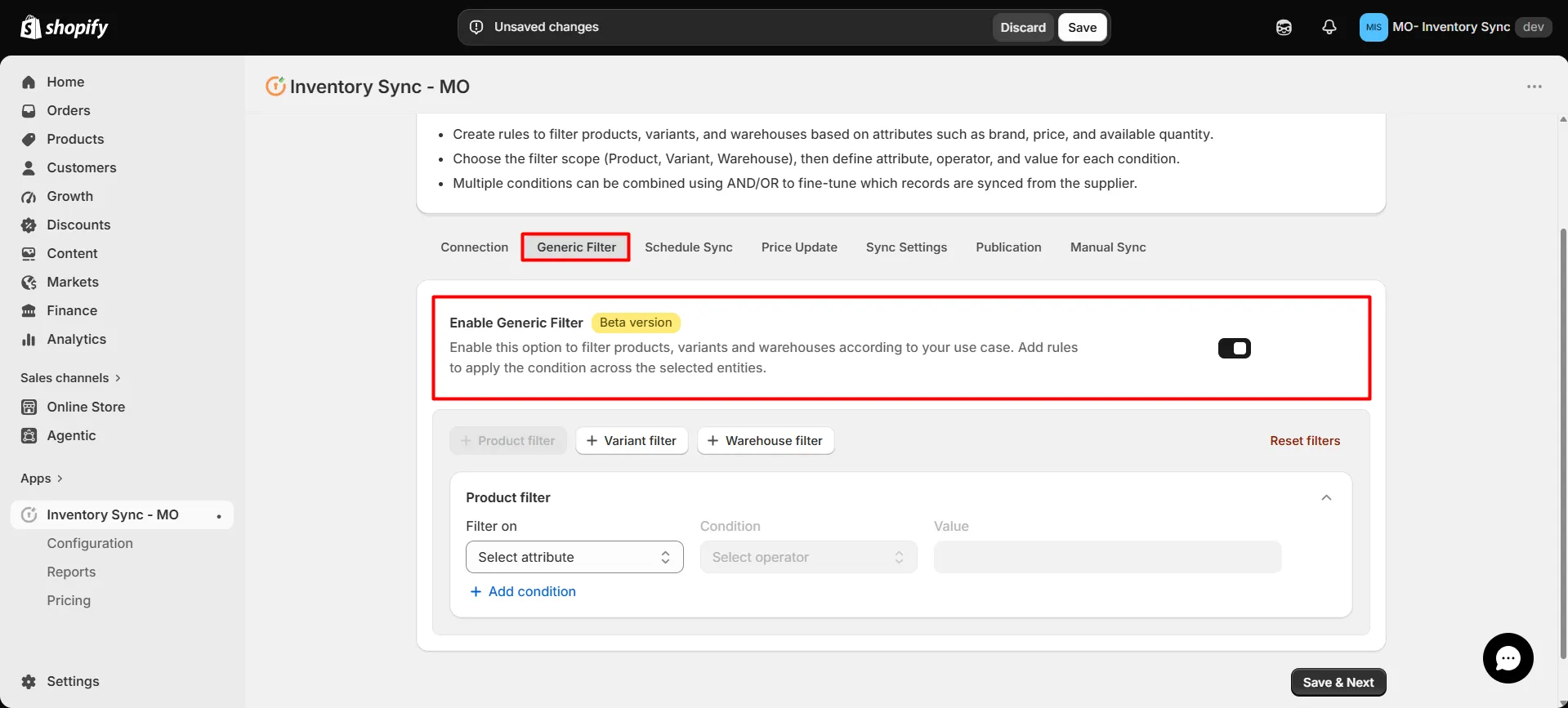
Task: Open the Price Update tab
Action: [799, 247]
